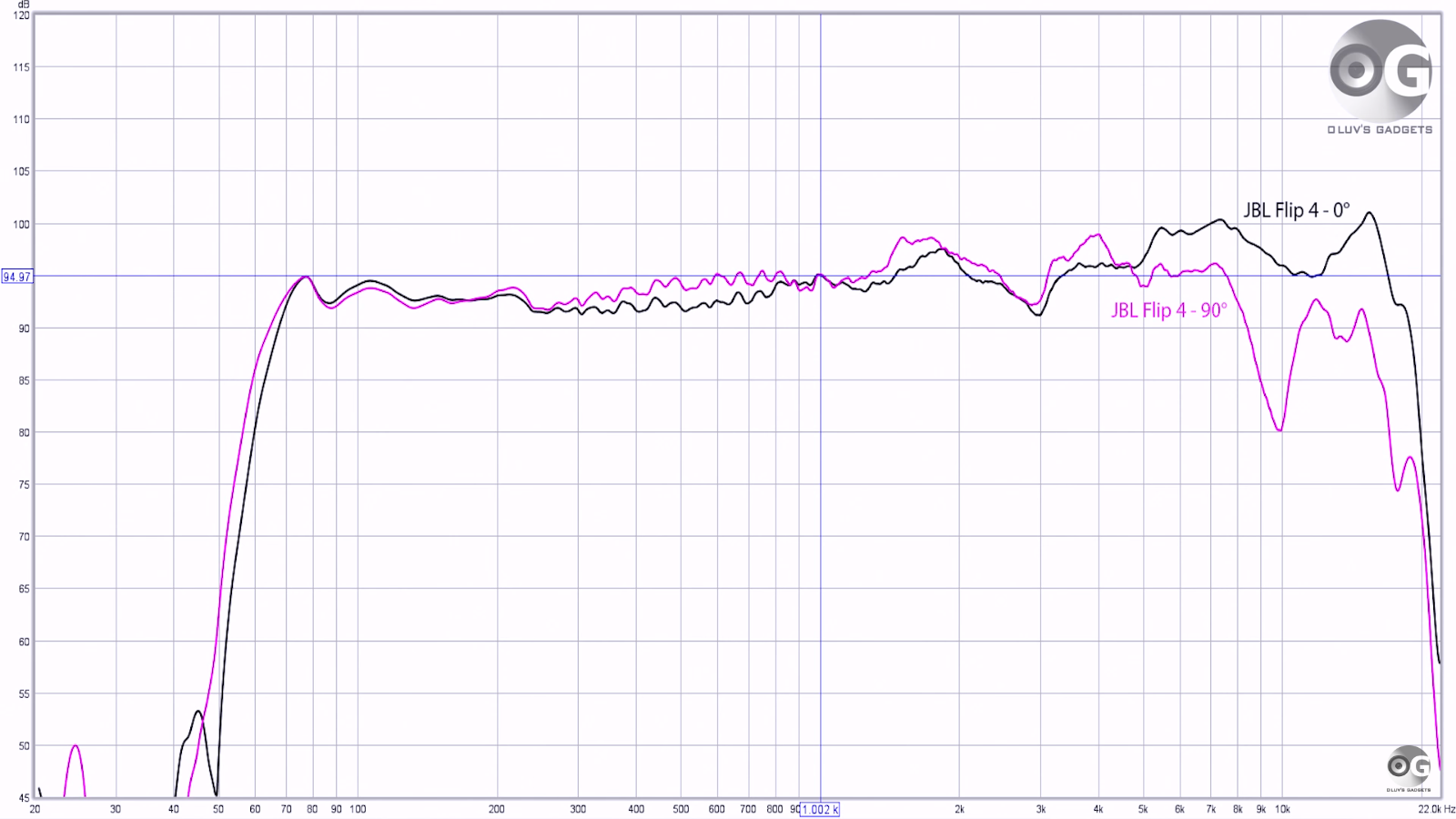This screenshot has height=819, width=1456.
Task: Click the 3k label on the frequency axis
Action: pos(1040,809)
